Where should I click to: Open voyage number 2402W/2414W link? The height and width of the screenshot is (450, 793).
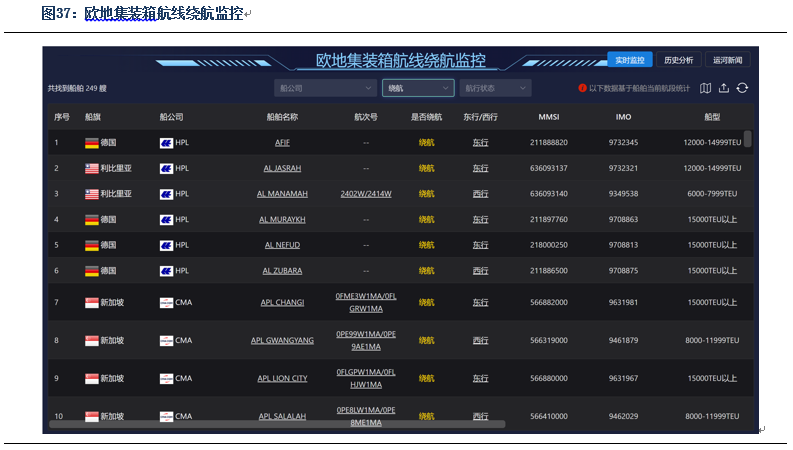366,194
